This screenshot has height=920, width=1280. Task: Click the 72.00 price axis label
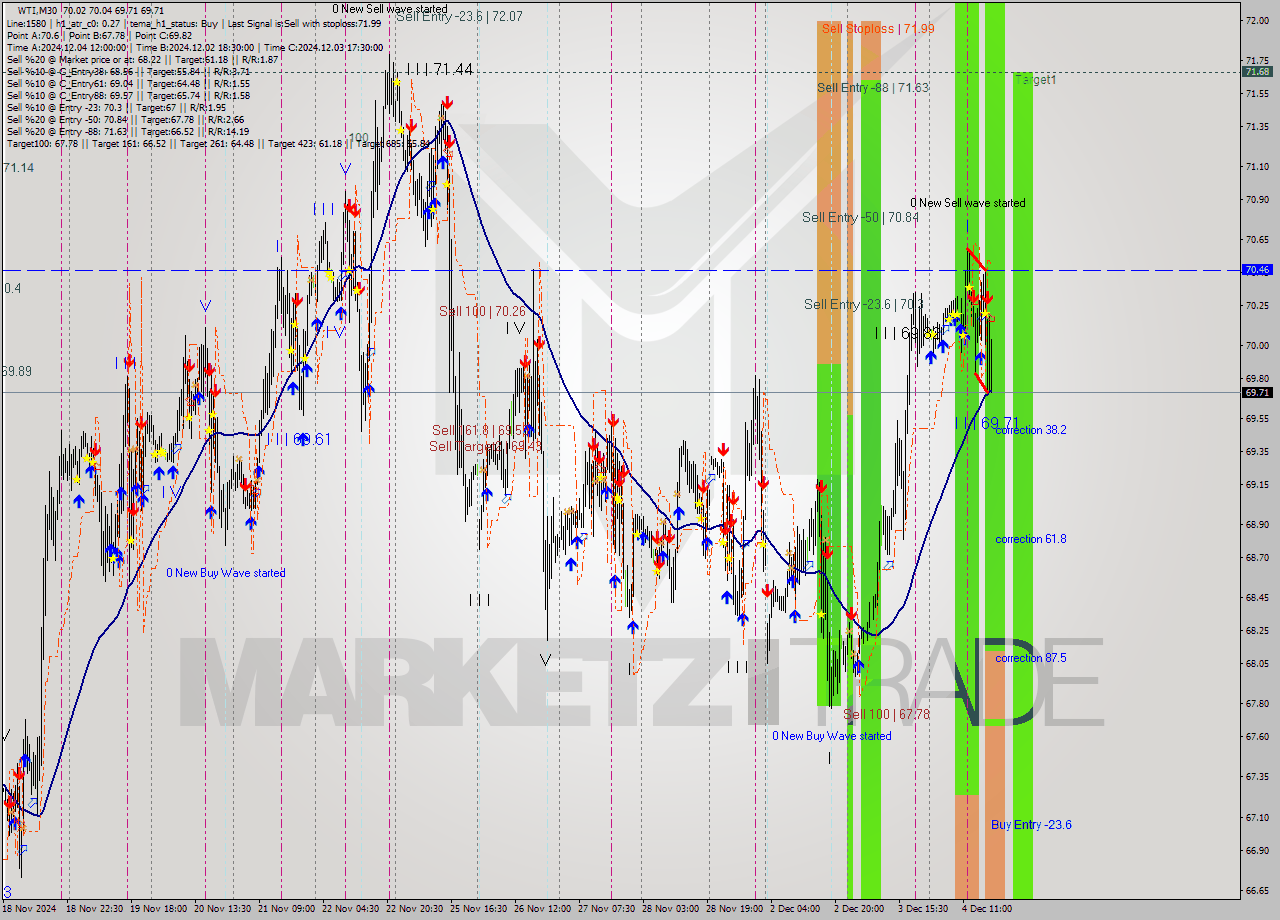(x=1257, y=21)
